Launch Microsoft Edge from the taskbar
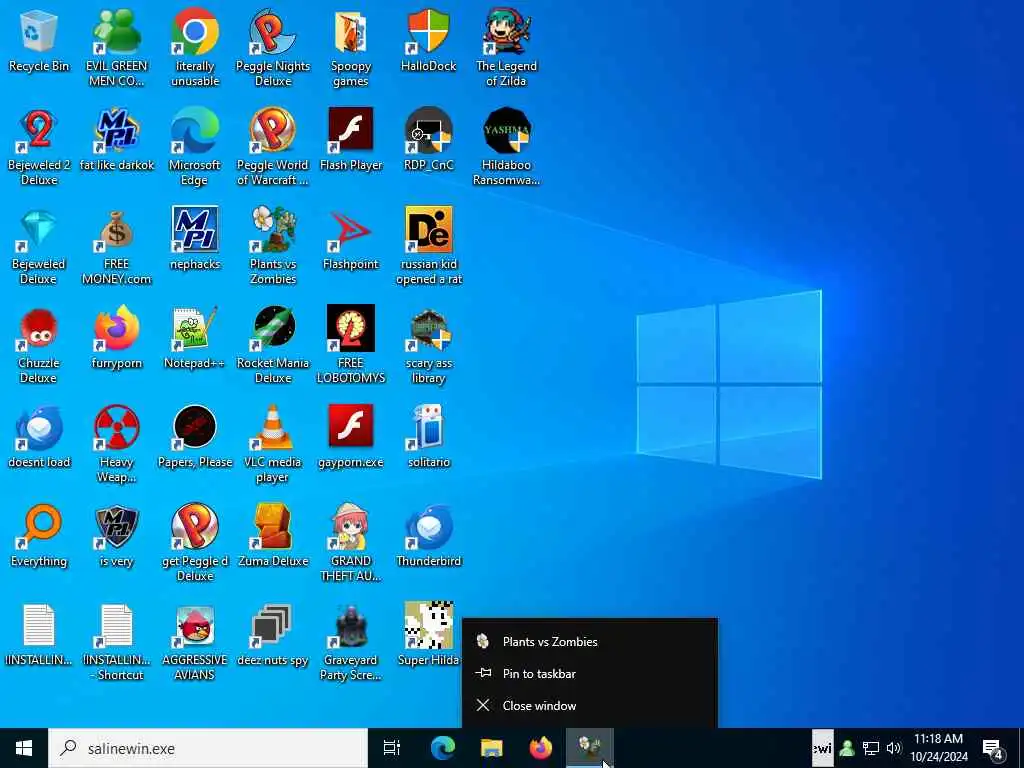The width and height of the screenshot is (1024, 768). tap(442, 748)
